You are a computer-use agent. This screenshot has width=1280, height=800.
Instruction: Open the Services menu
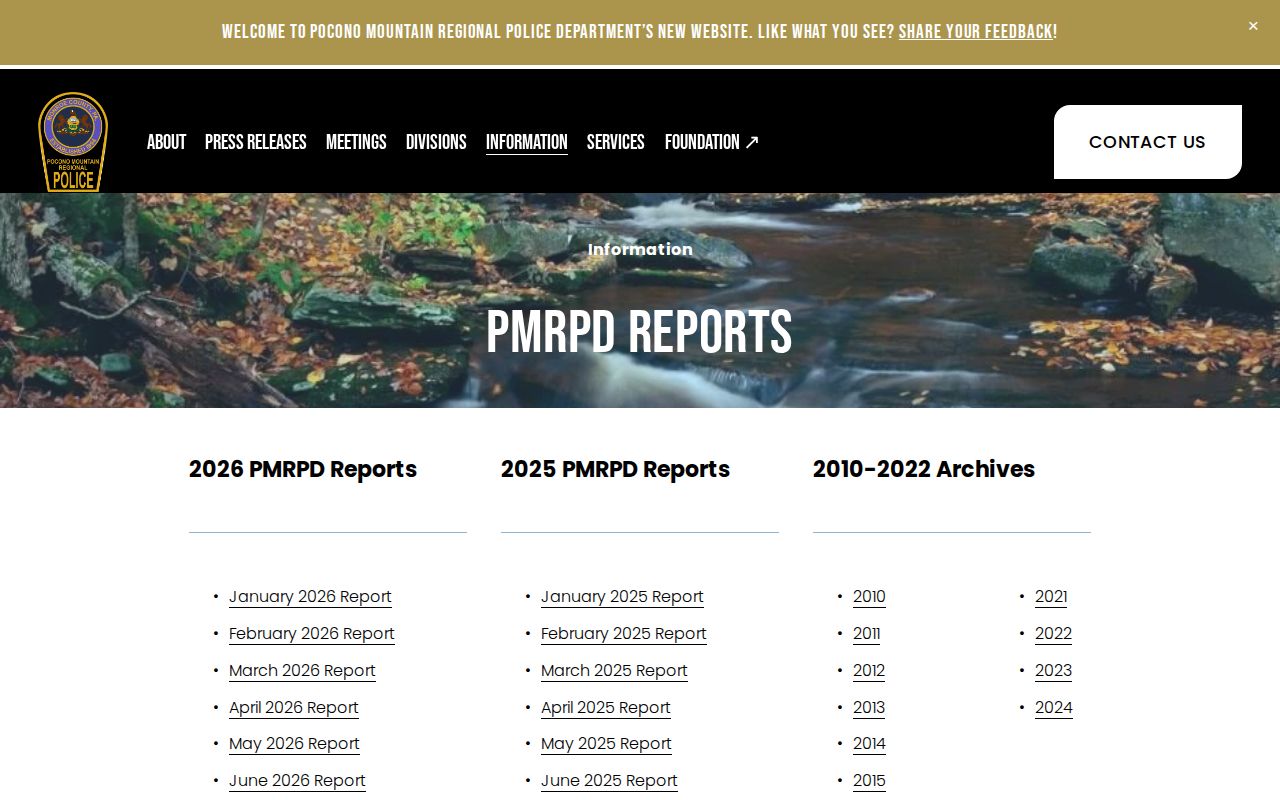pyautogui.click(x=616, y=142)
